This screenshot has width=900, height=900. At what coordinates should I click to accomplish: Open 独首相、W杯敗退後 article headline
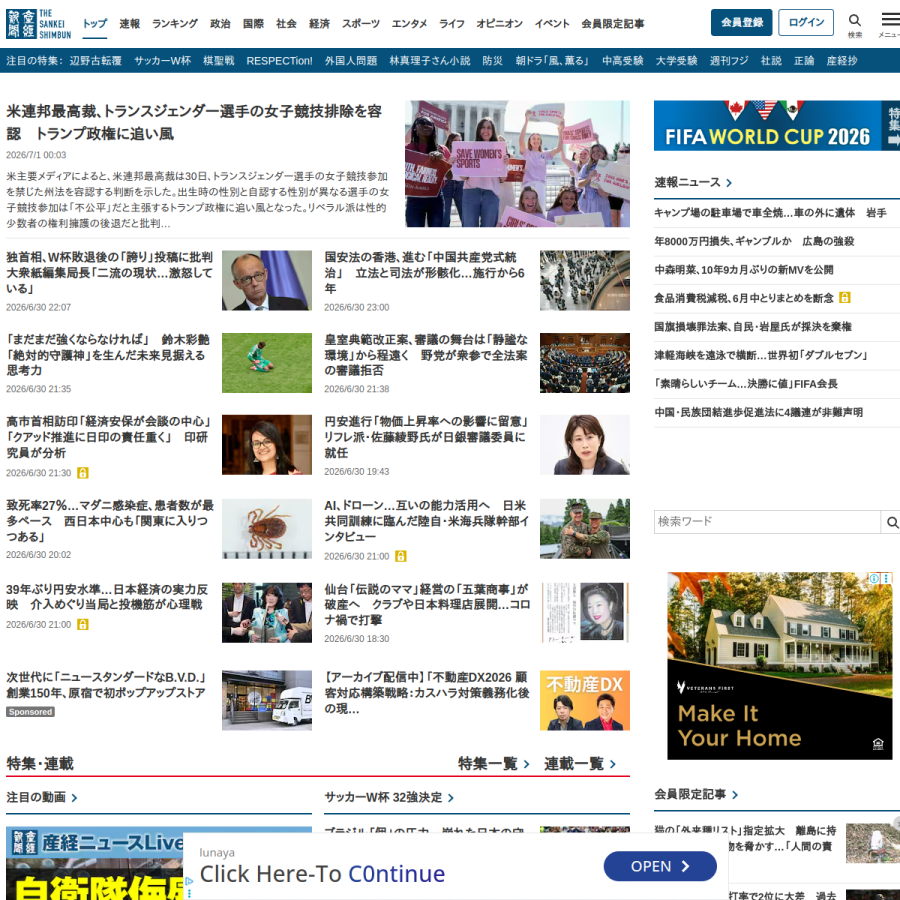110,273
